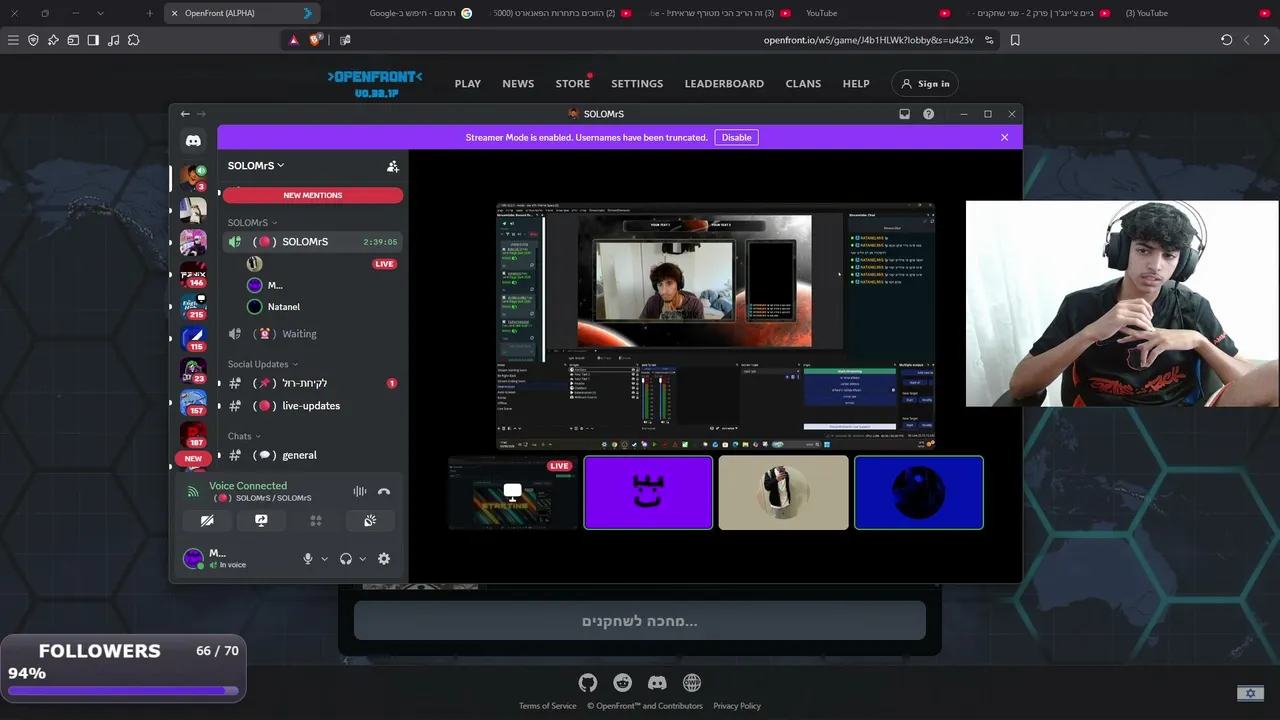Expand the SOLOMrS server name menu
The height and width of the screenshot is (720, 1280).
click(256, 166)
